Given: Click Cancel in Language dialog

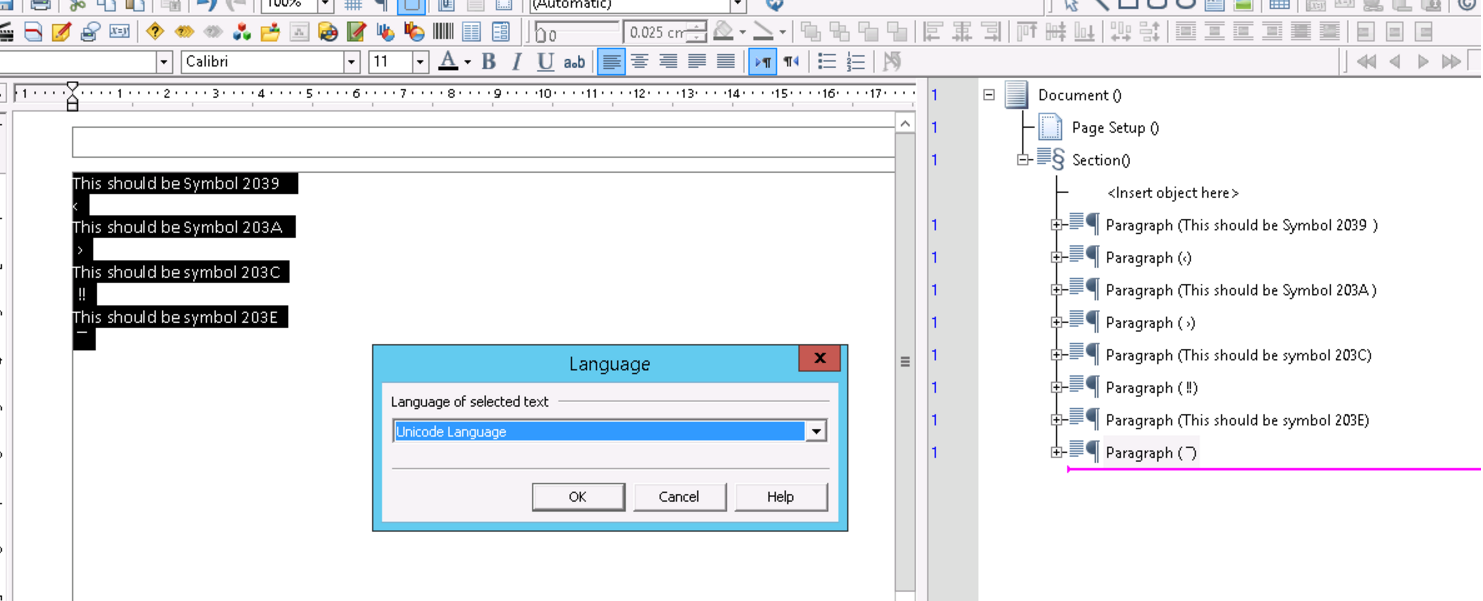Looking at the screenshot, I should point(679,497).
